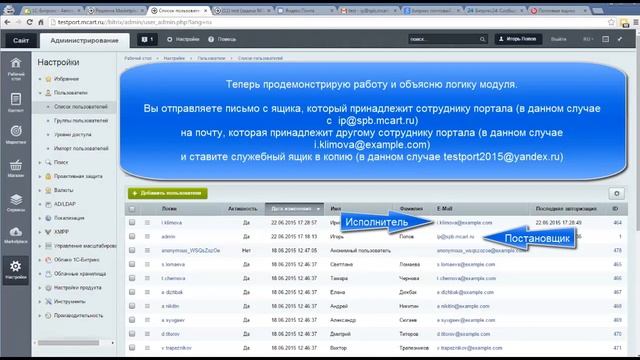The width and height of the screenshot is (640, 360).
Task: Expand the Поиск tree node
Action: click(40, 162)
